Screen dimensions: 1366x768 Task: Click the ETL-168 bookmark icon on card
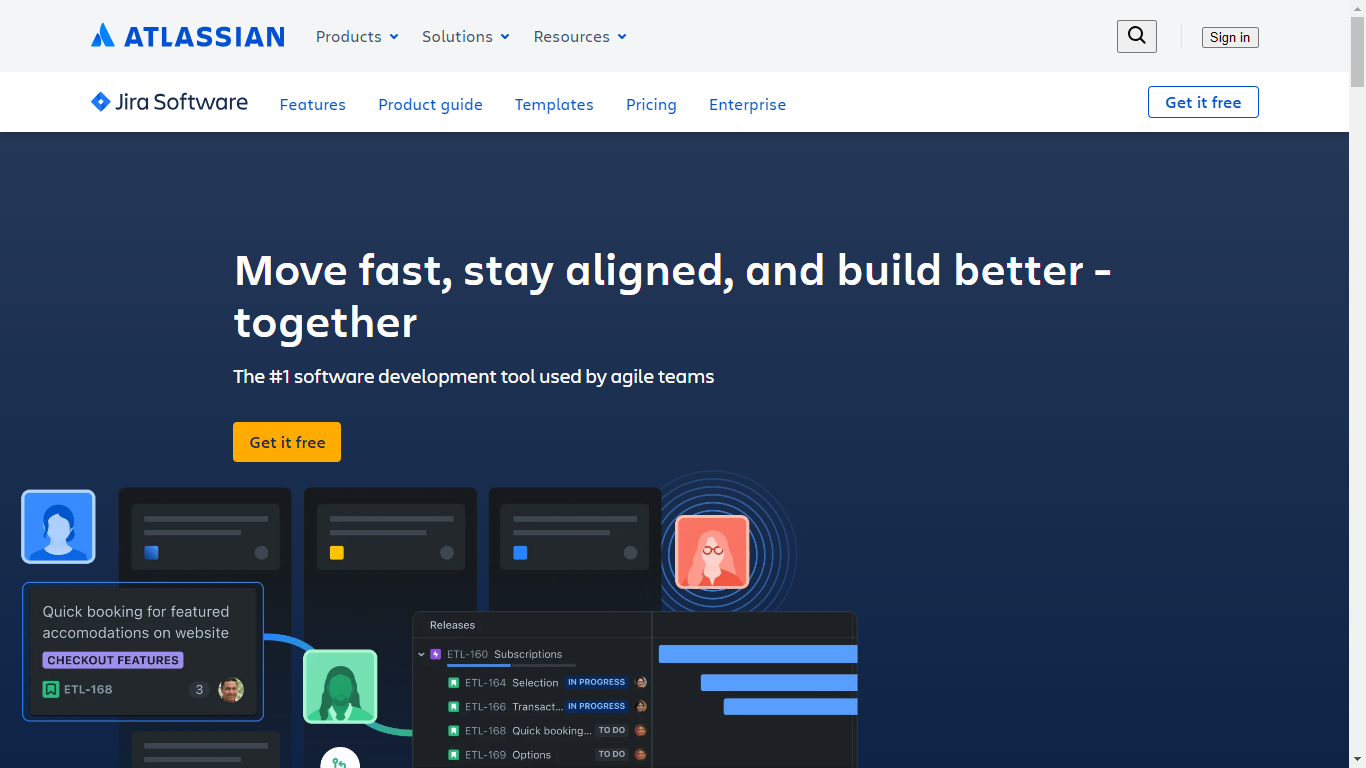[51, 689]
